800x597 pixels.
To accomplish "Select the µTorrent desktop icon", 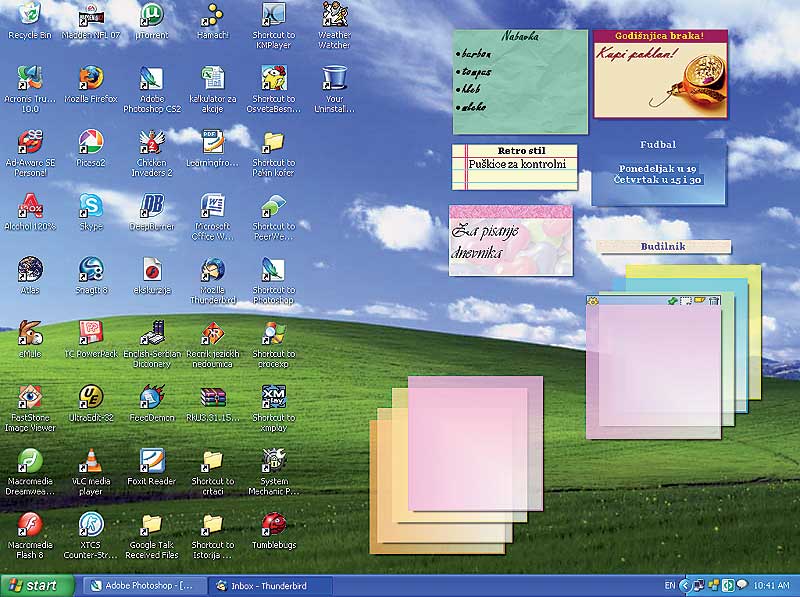I will [x=152, y=14].
